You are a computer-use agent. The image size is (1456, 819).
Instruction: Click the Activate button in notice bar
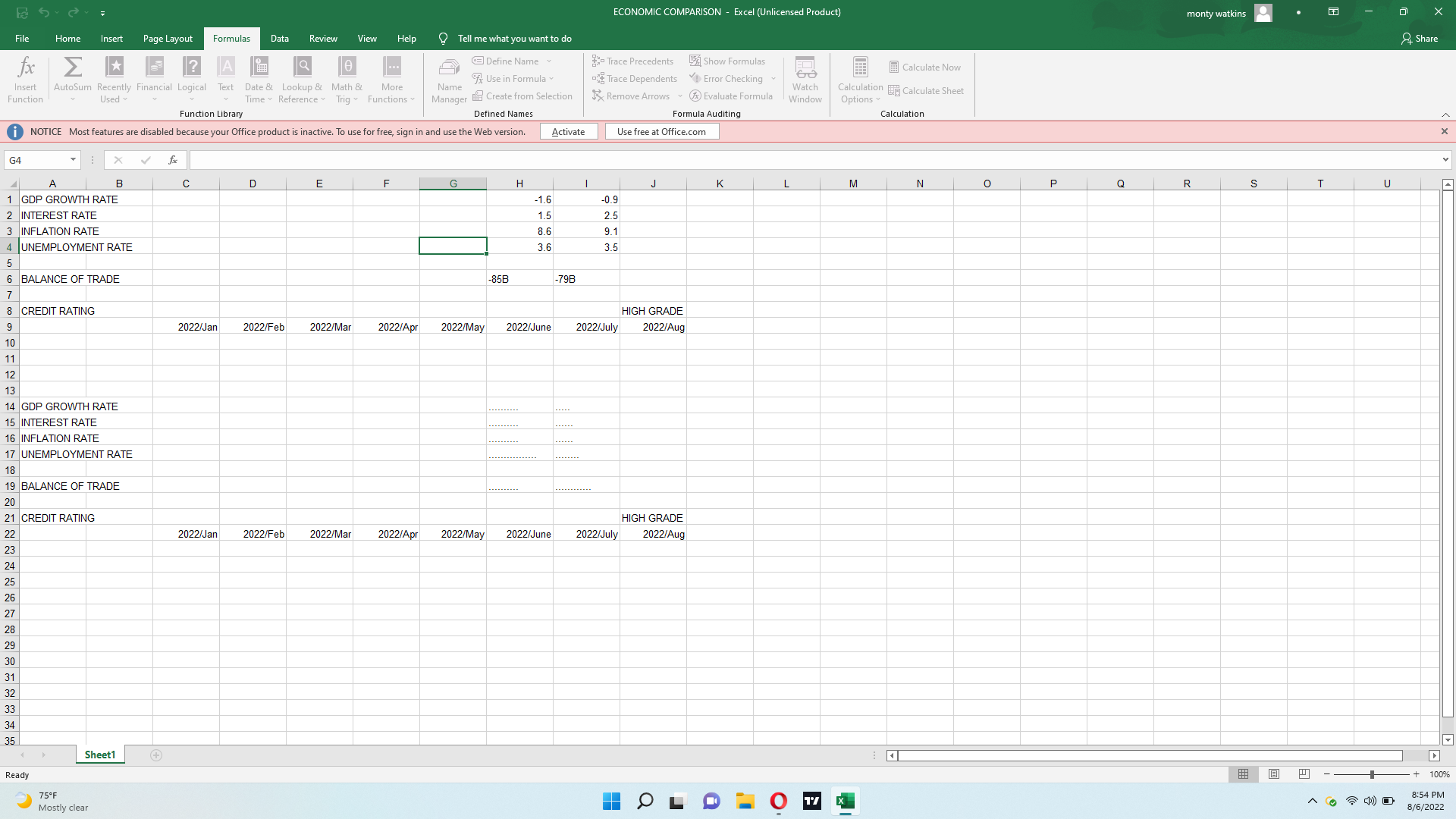568,132
